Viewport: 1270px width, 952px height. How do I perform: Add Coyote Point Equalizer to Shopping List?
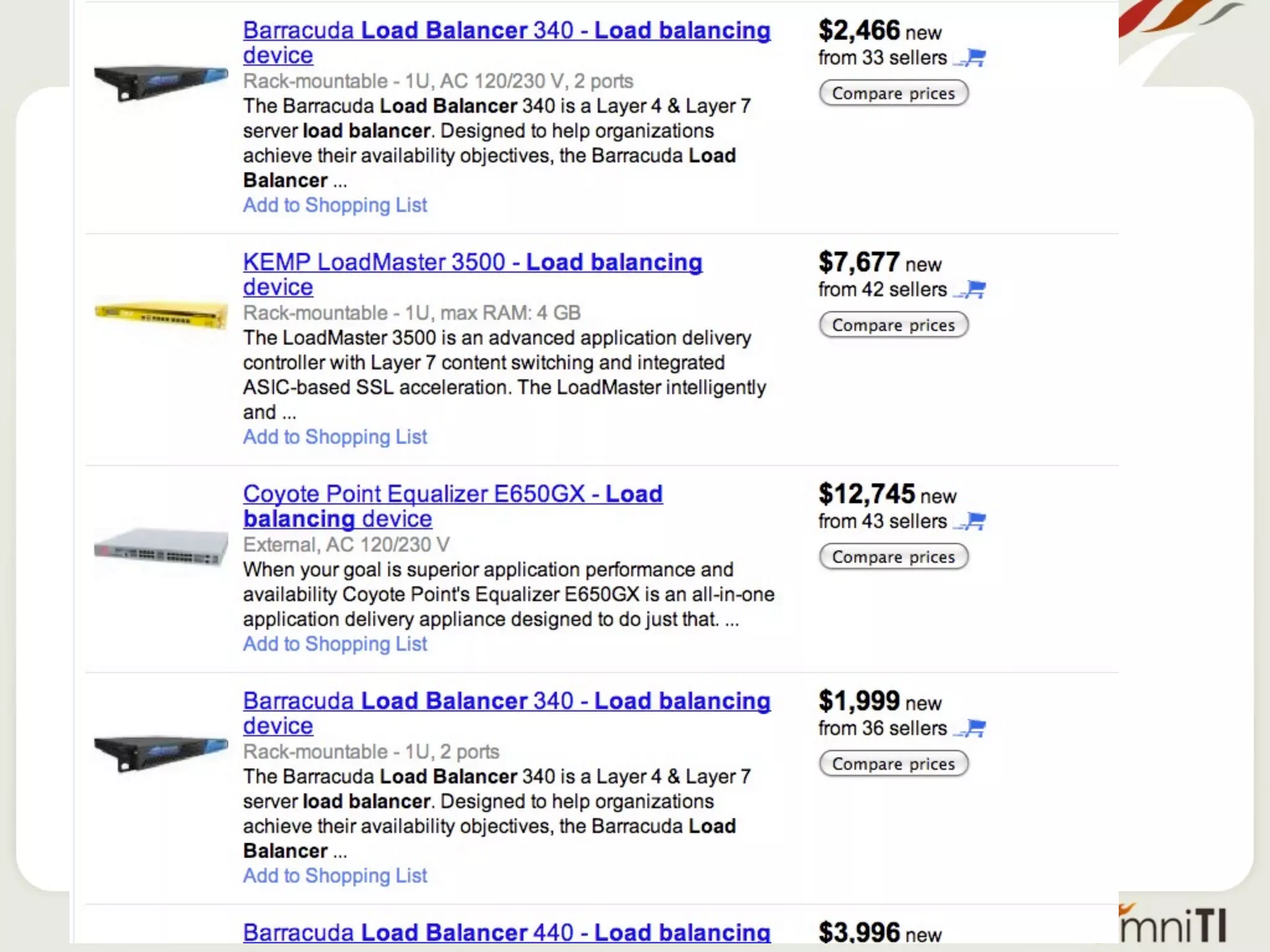(335, 644)
